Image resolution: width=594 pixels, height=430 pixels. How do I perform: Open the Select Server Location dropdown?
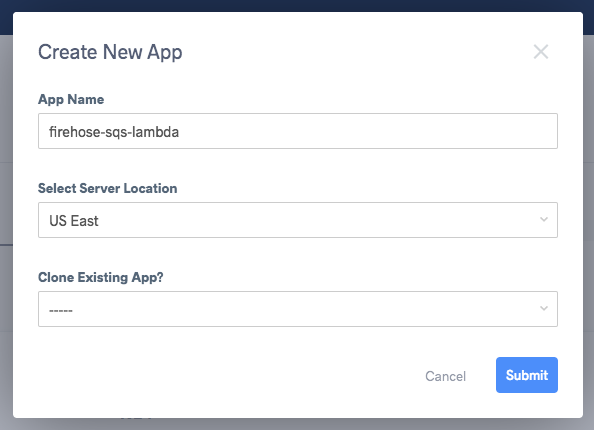tap(298, 220)
